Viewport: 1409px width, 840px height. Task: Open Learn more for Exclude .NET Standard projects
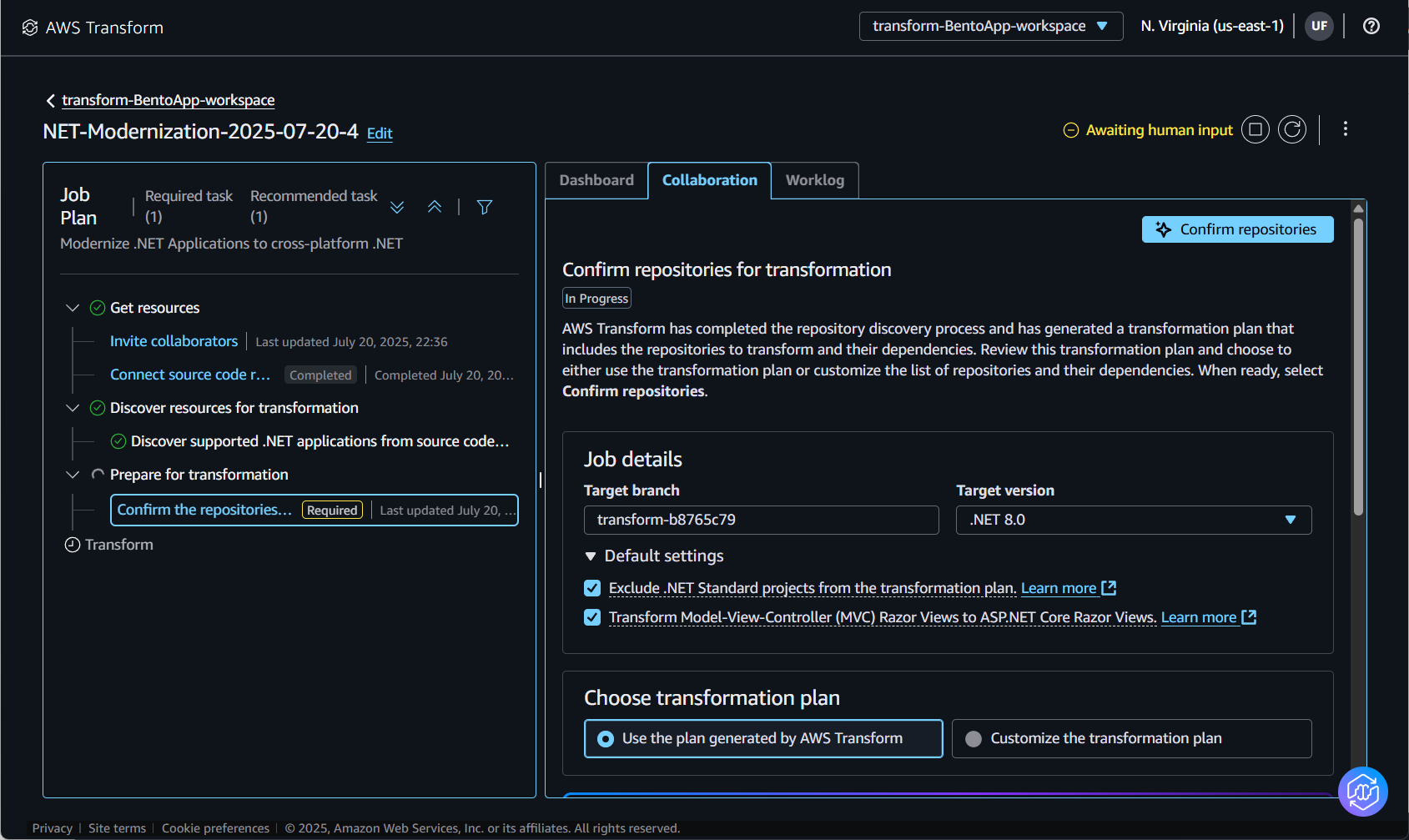tap(1059, 588)
